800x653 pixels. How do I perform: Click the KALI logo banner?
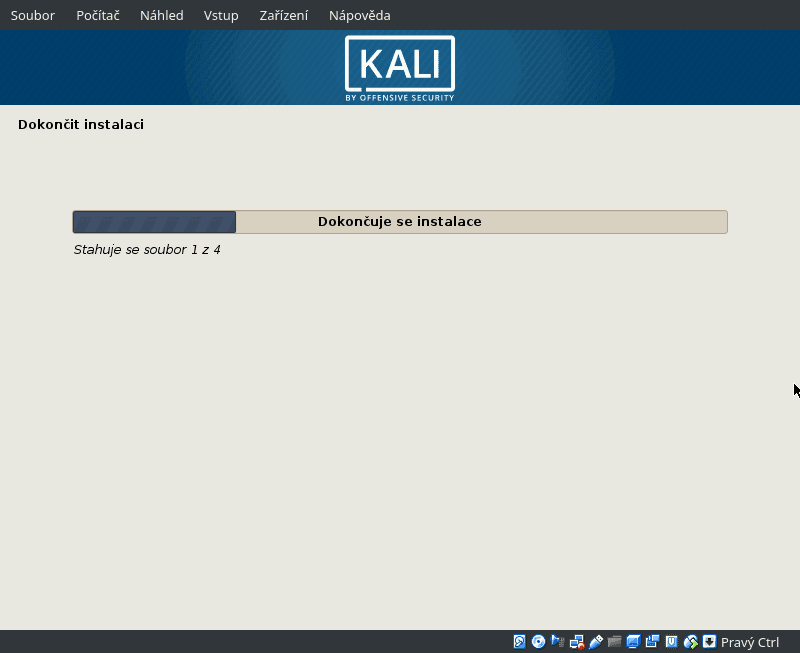click(399, 68)
